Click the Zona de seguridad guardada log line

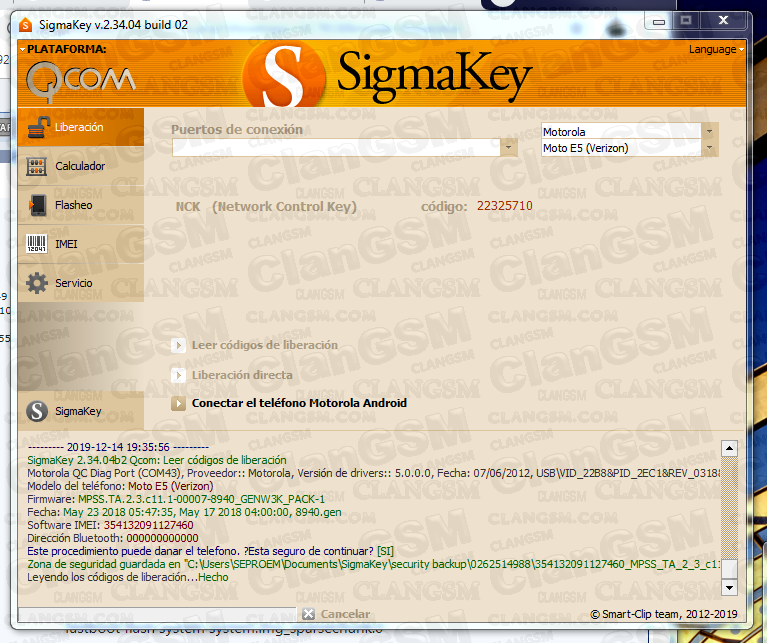pos(373,564)
